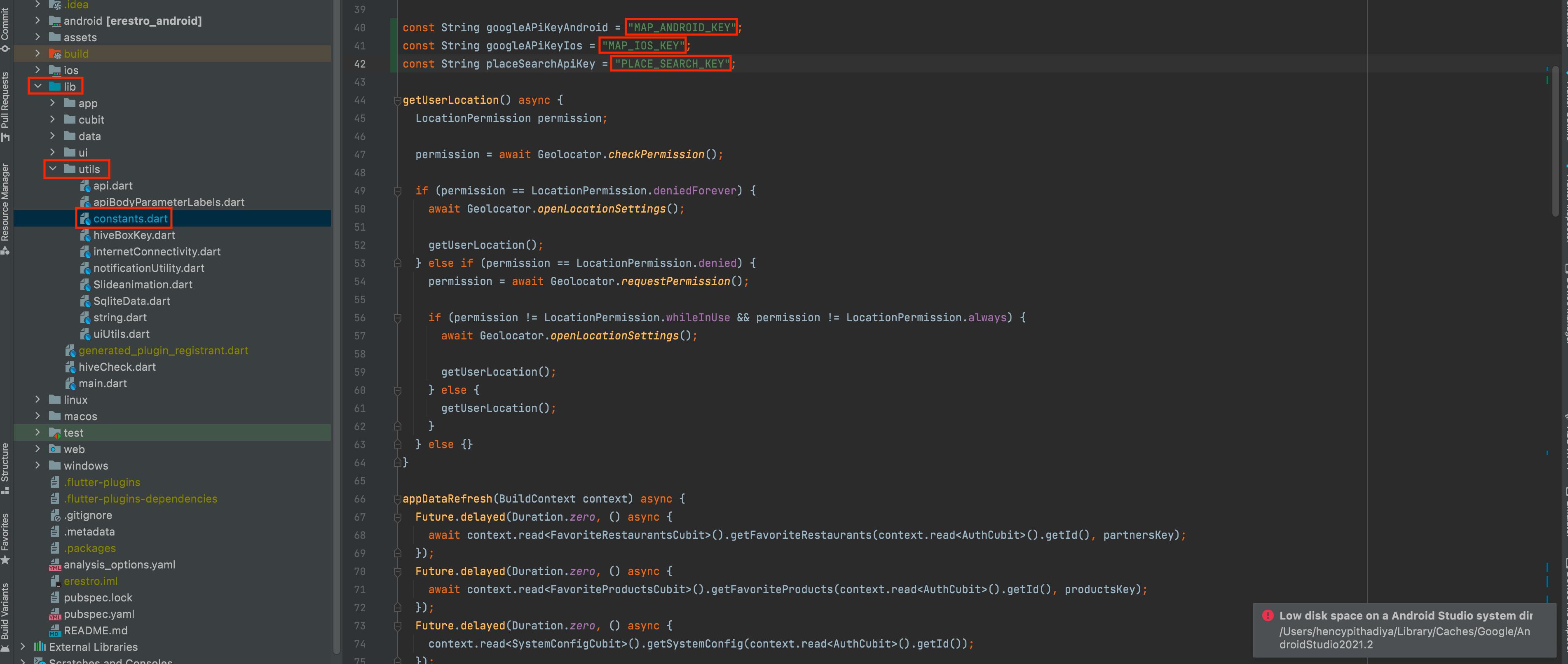Click the constants.dart file icon
Image resolution: width=1568 pixels, height=664 pixels.
tap(84, 218)
